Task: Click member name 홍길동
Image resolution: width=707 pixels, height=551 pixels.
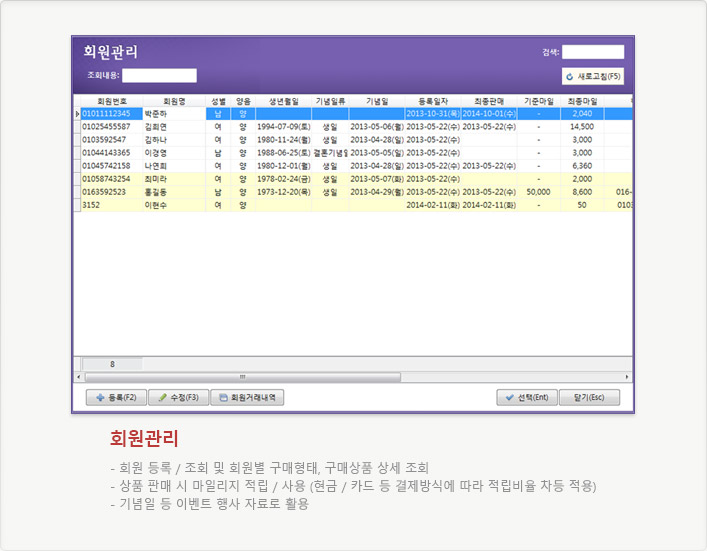Action: pyautogui.click(x=174, y=192)
